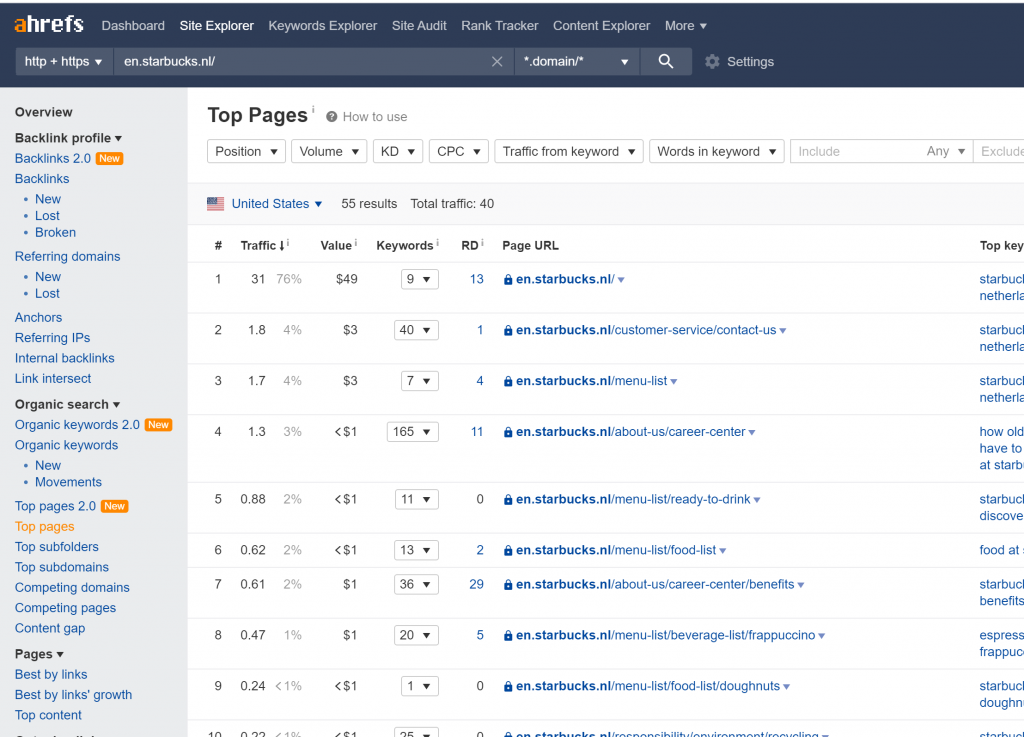Open the Overview sidebar link
Image resolution: width=1024 pixels, height=737 pixels.
(x=44, y=112)
